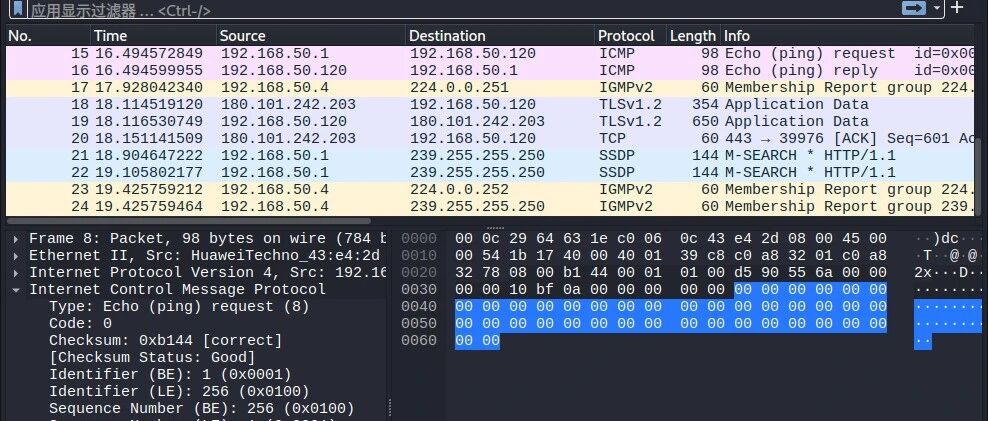This screenshot has width=988, height=421.
Task: Focus the display filter input field
Action: coord(466,9)
